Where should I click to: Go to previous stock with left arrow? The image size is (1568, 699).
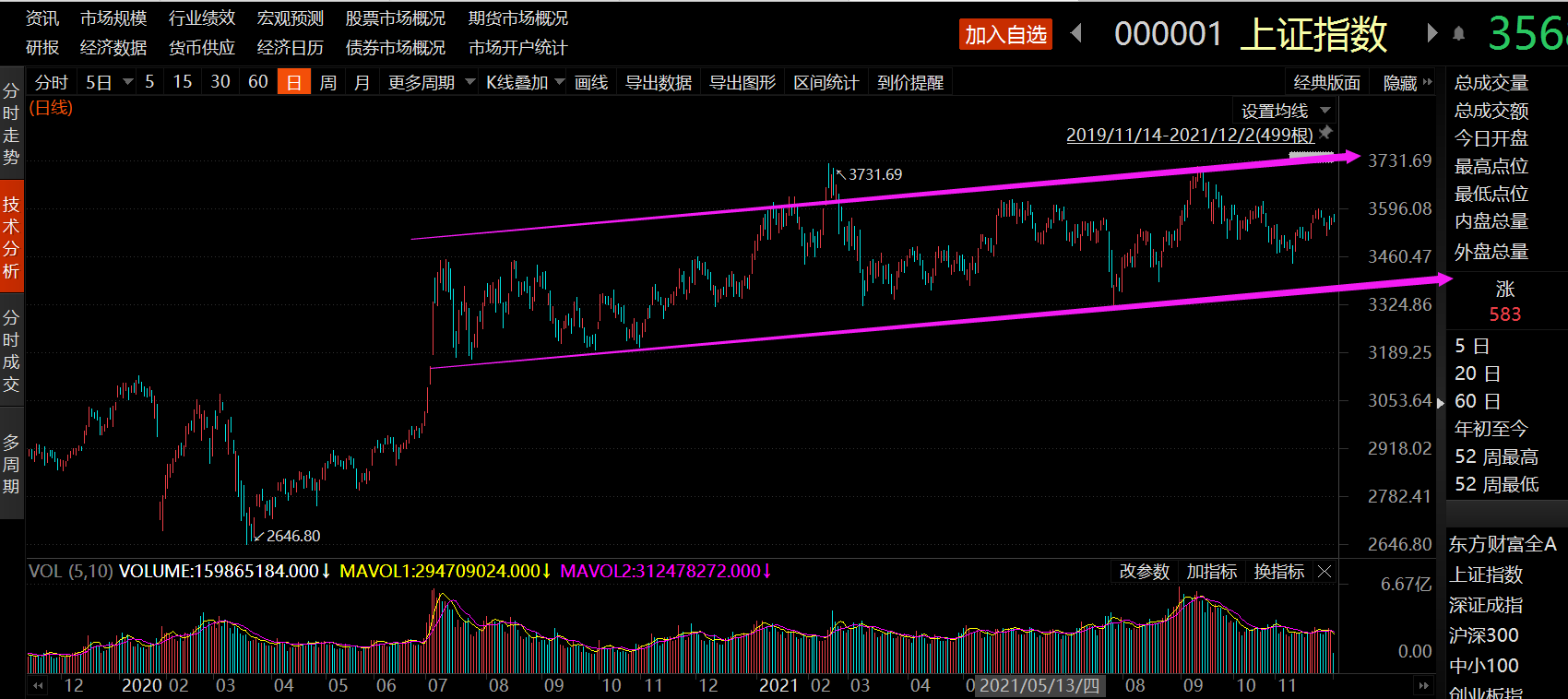(1075, 34)
